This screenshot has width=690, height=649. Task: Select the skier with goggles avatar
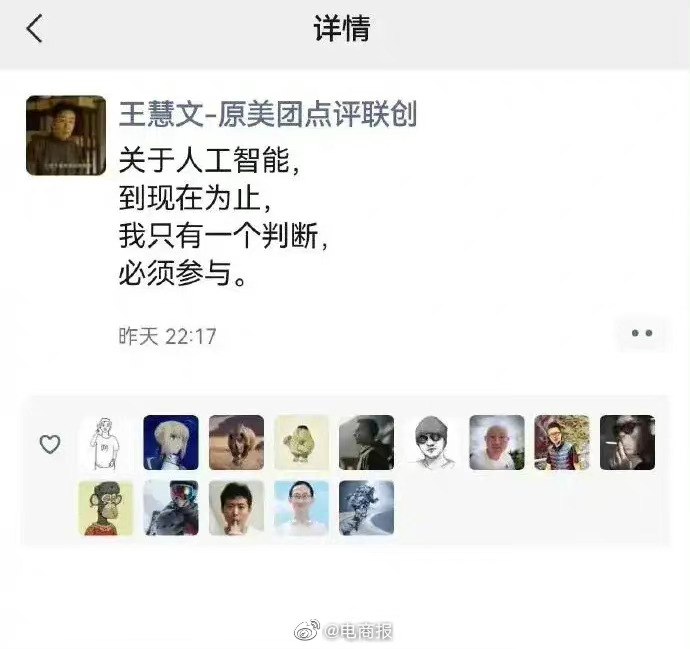pos(171,508)
